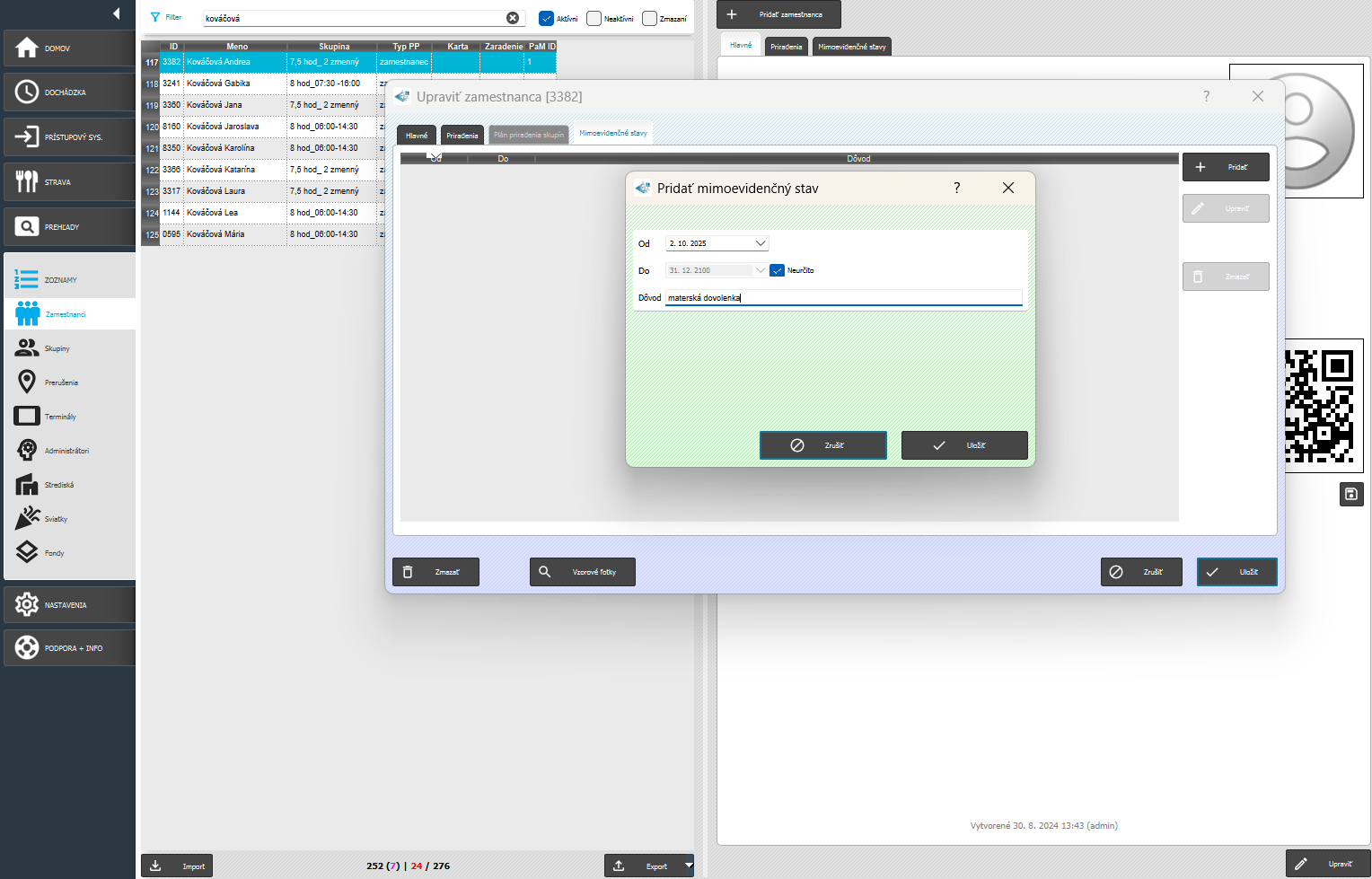Click the save disk icon under QR code
This screenshot has width=1372, height=879.
1351,494
